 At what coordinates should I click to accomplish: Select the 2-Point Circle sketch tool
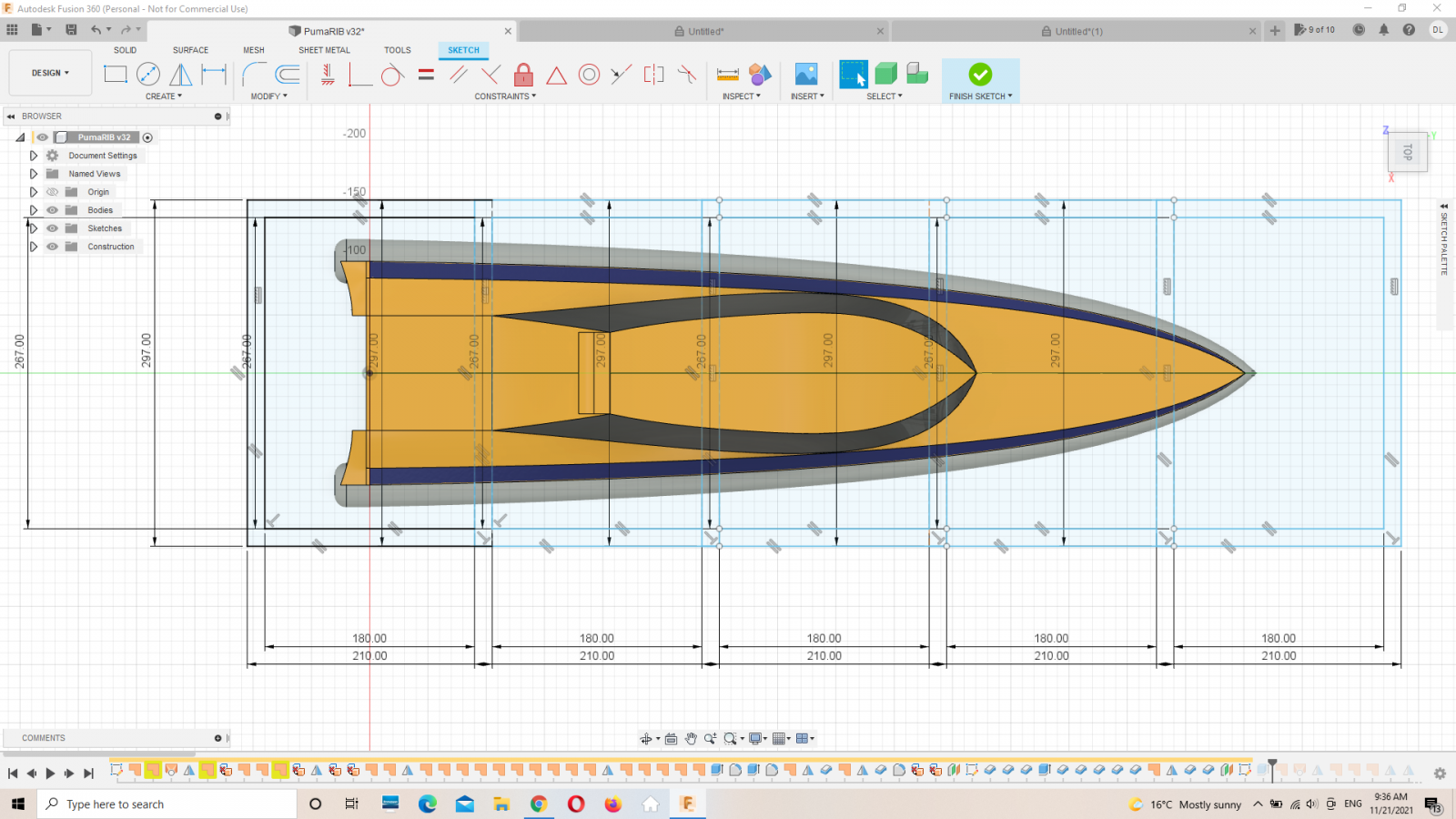tap(148, 74)
